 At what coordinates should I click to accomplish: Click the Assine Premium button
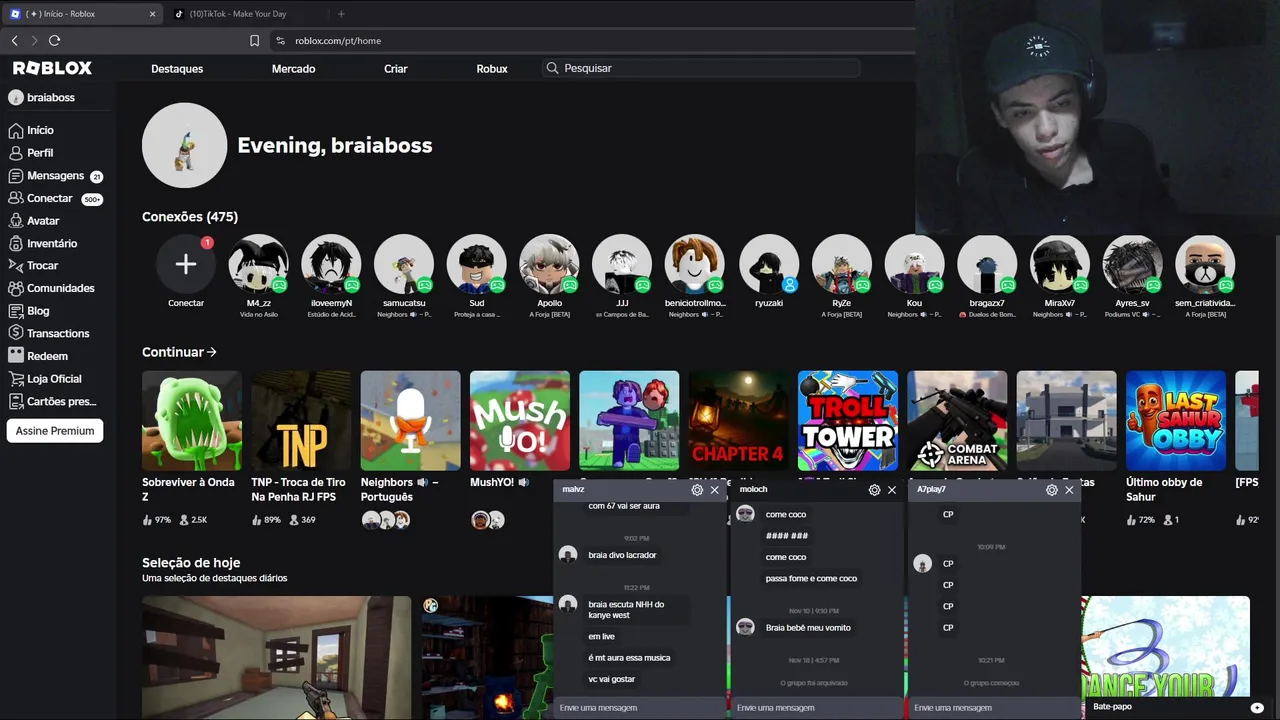(x=55, y=431)
